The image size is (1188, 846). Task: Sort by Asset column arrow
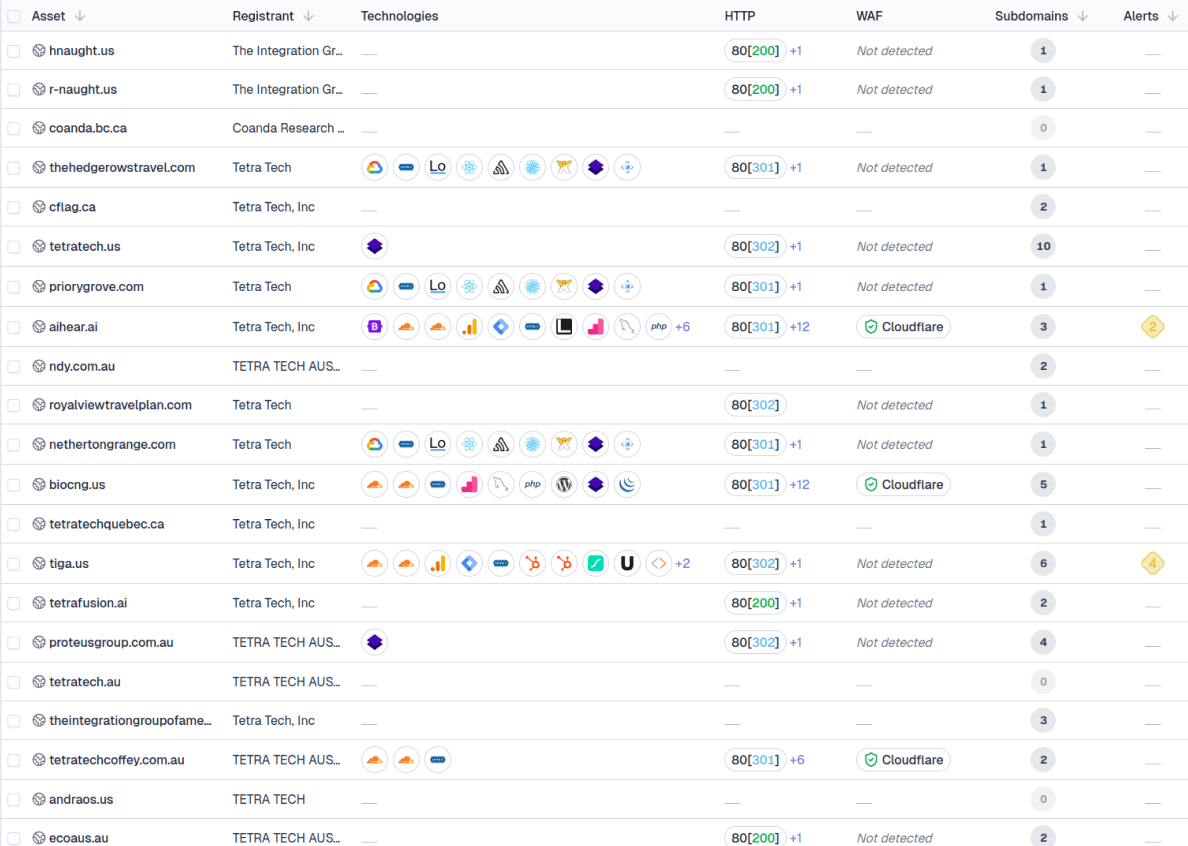pos(80,16)
